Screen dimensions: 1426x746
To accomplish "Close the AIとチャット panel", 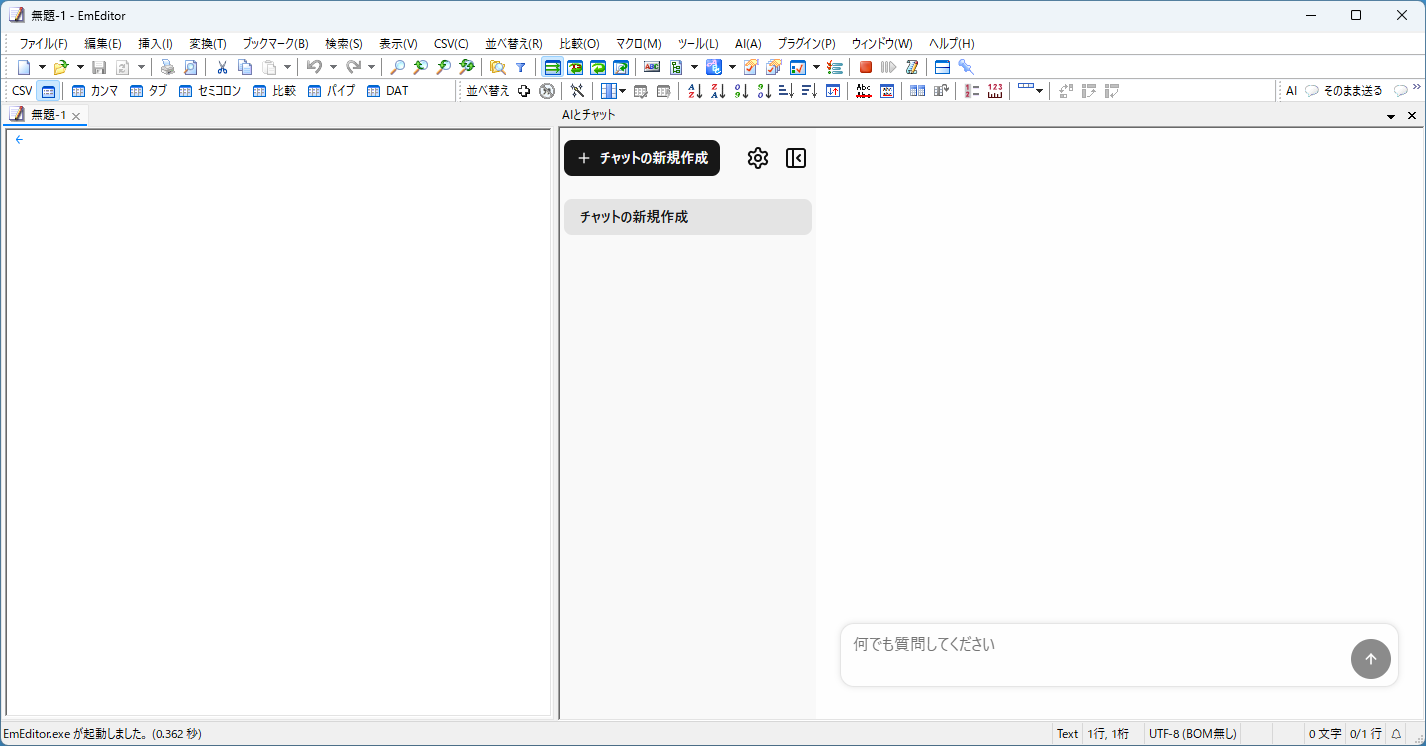I will click(x=1412, y=116).
